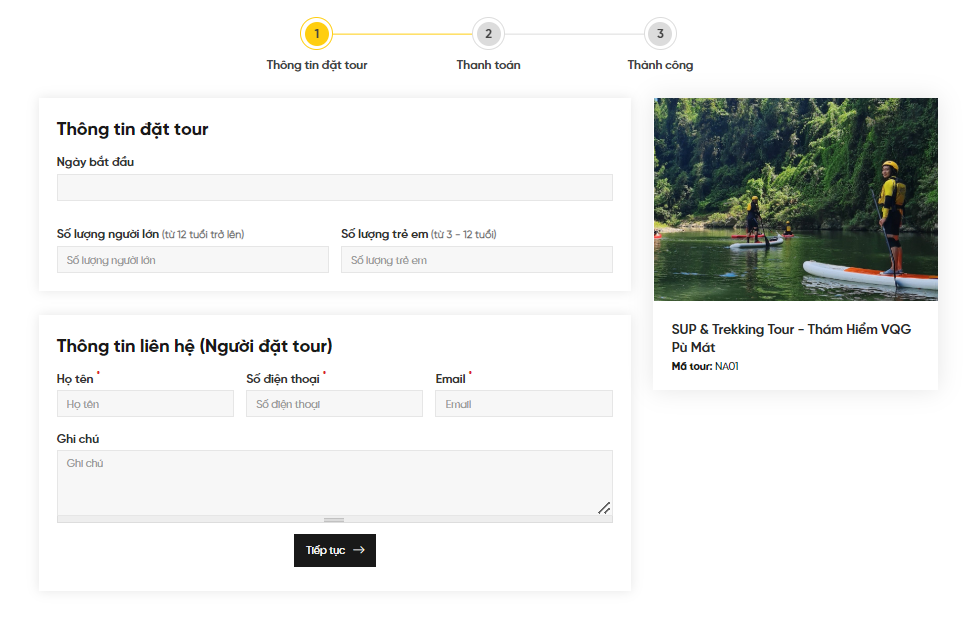Screen dimensions: 979x629
Task: Click step 1 circle in progress bar
Action: point(316,34)
